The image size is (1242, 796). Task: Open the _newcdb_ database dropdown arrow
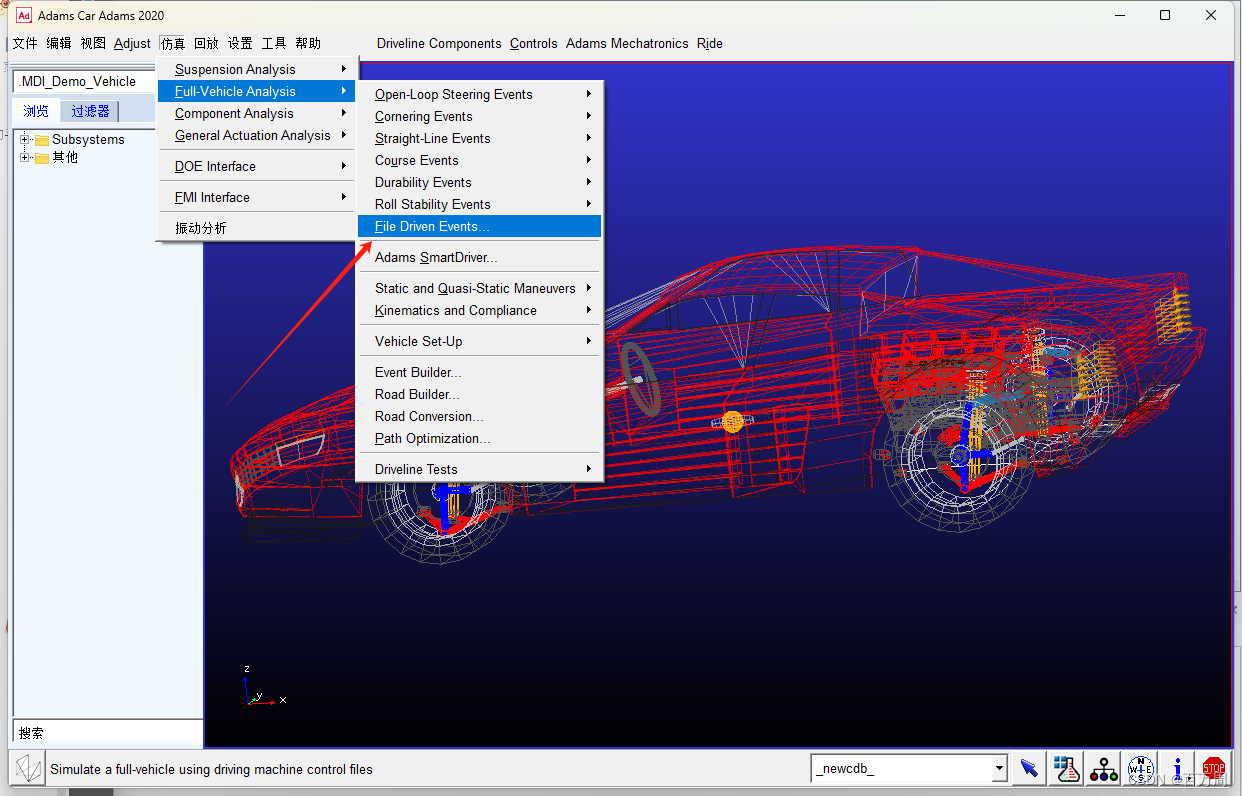pos(999,769)
